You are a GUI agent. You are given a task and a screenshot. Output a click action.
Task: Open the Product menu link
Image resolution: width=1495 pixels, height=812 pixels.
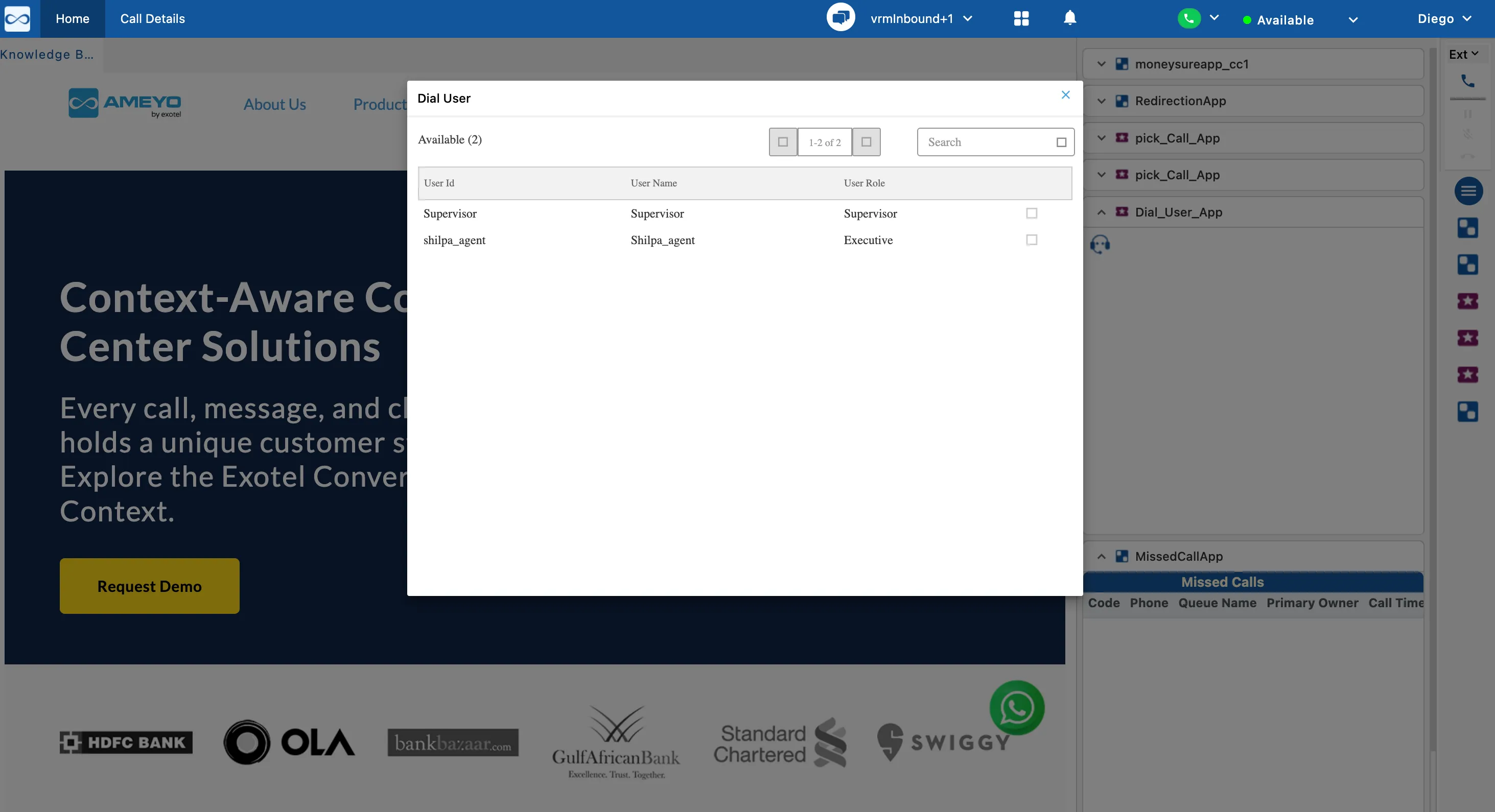(x=380, y=104)
